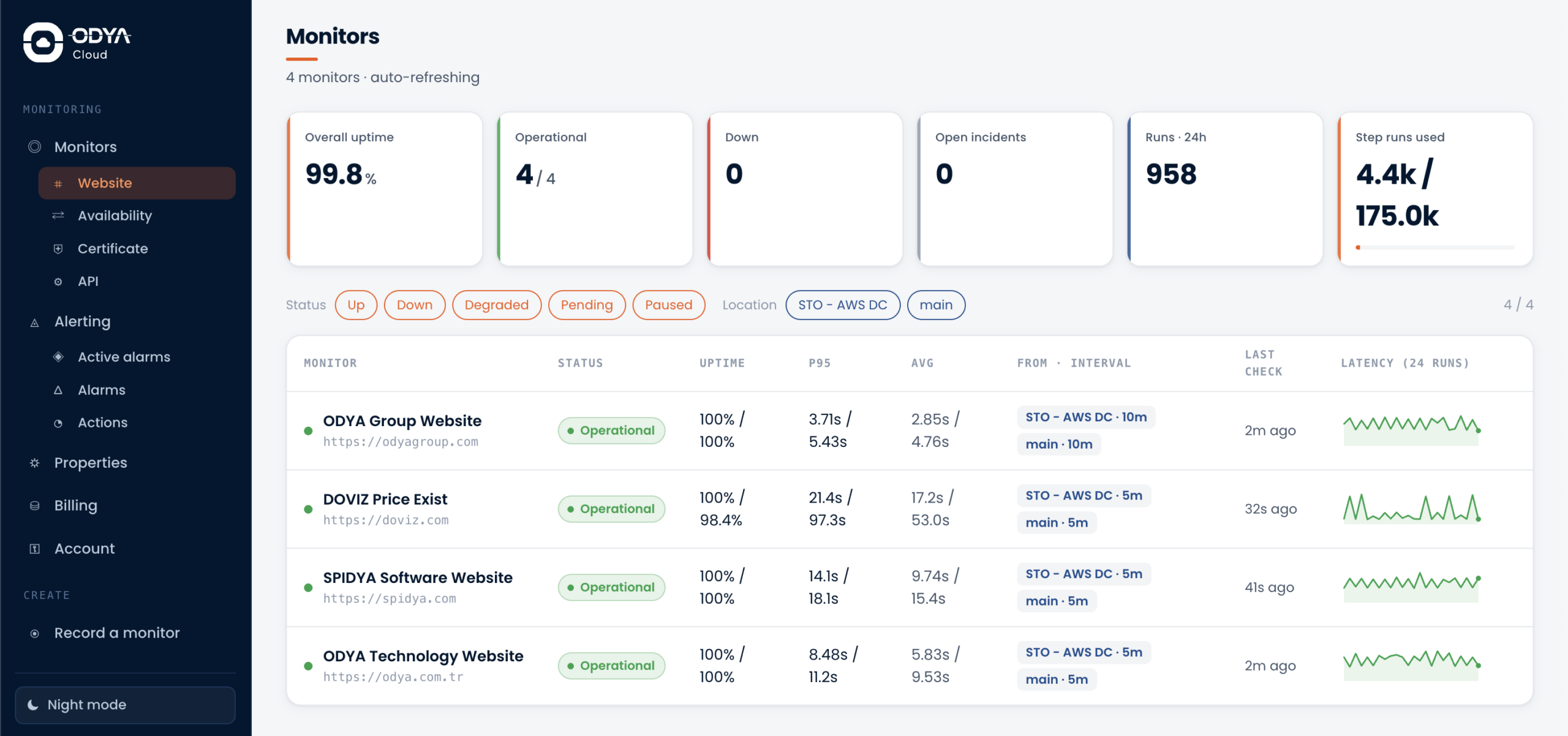Click green status dot beside SPIDYA Software Website
The image size is (1568, 736).
(308, 588)
